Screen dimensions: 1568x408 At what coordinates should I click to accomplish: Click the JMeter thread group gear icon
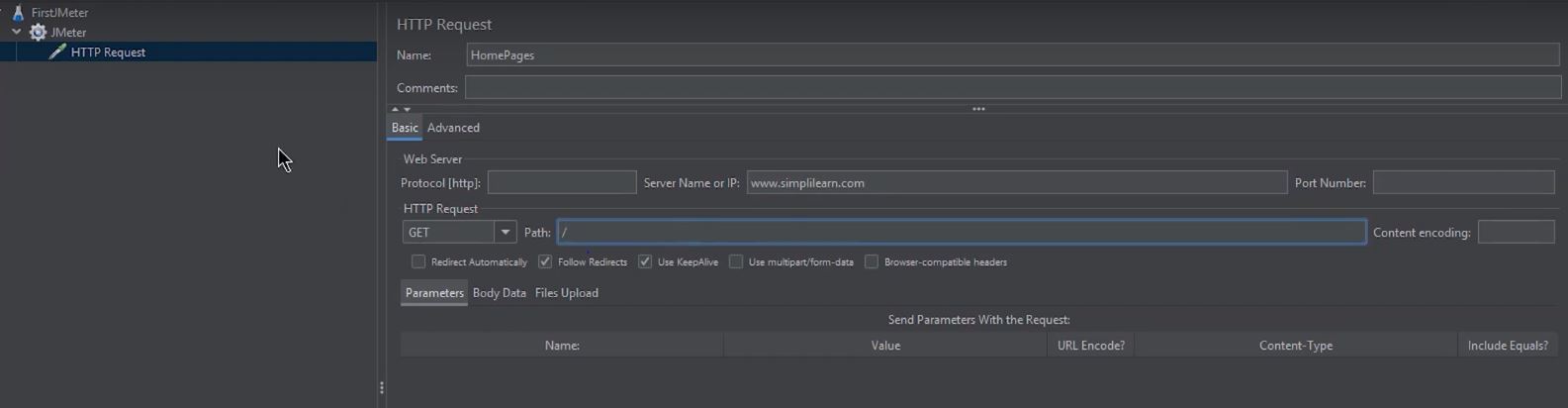coord(38,33)
